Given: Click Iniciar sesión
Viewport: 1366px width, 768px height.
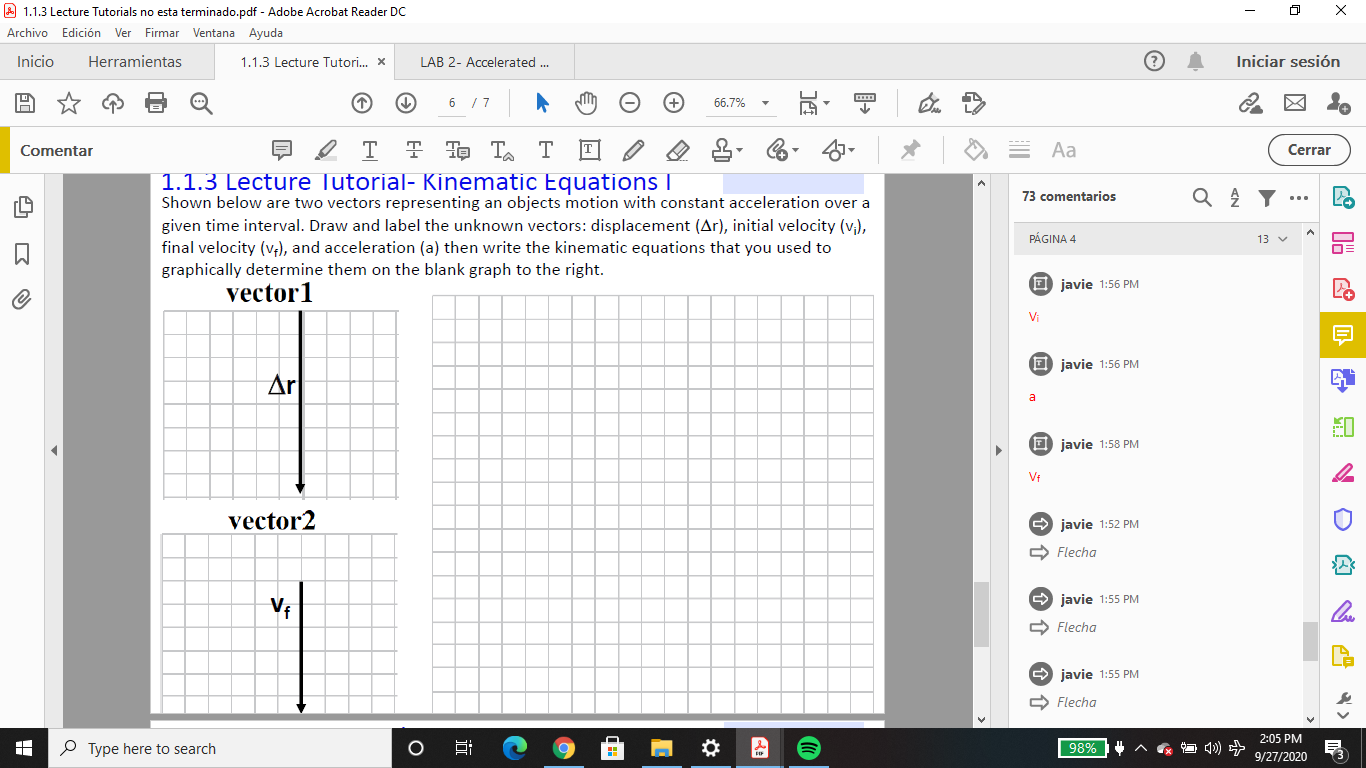Looking at the screenshot, I should (1288, 61).
